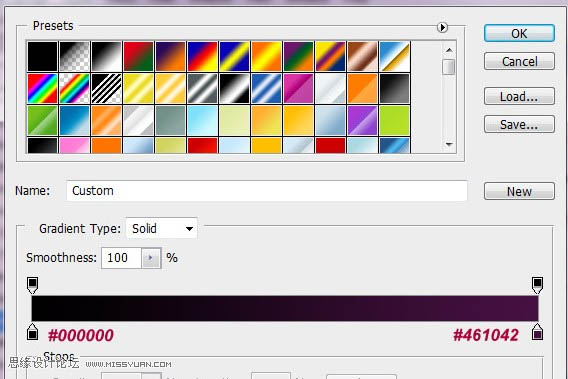Viewport: 568px width, 379px height.
Task: Select the black color stop below the gradient bar
Action: (33, 332)
